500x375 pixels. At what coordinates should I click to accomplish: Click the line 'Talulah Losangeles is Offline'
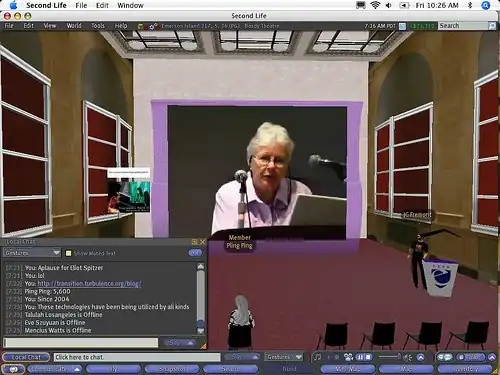tap(63, 315)
